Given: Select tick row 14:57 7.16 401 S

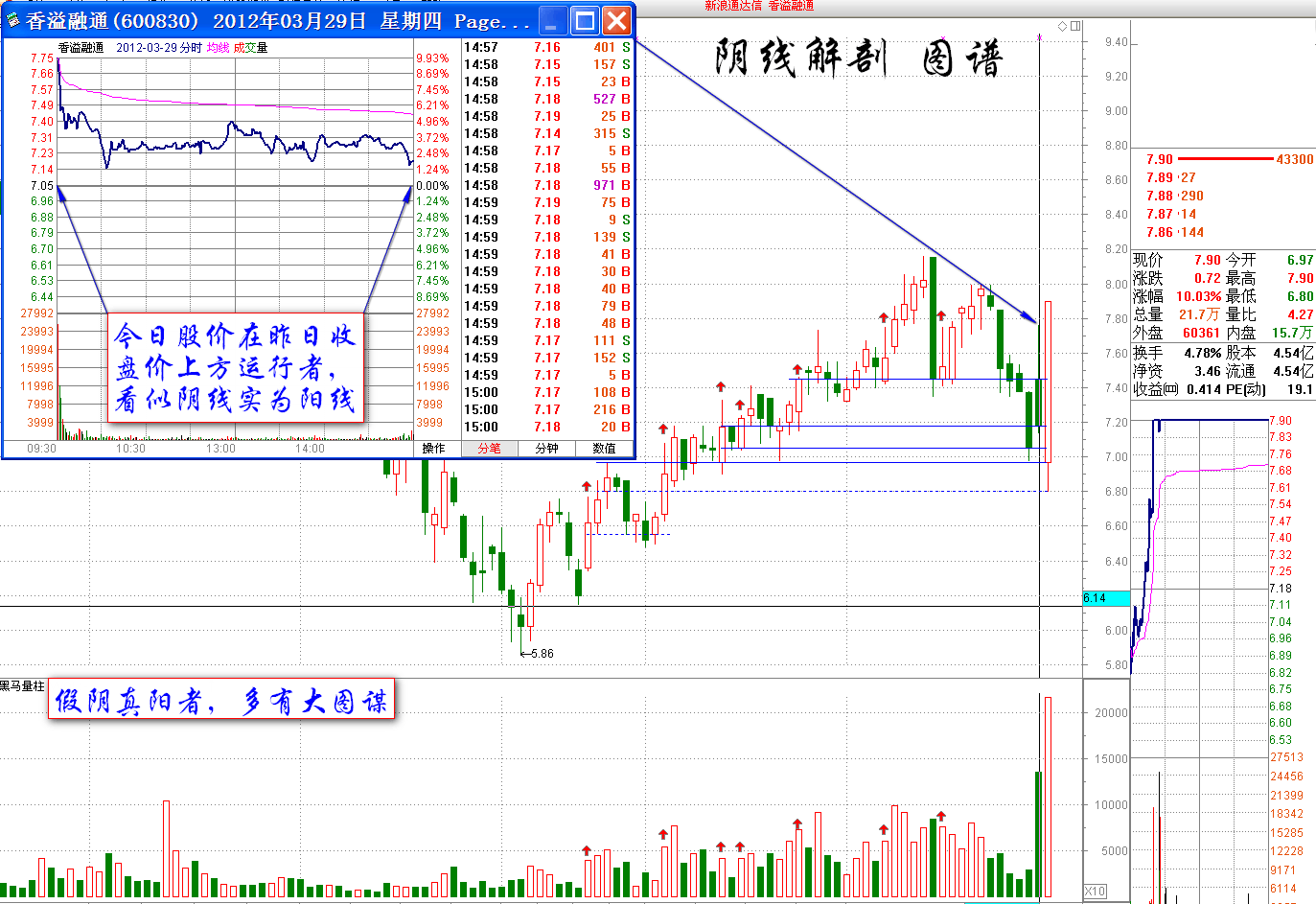Looking at the screenshot, I should coord(547,47).
